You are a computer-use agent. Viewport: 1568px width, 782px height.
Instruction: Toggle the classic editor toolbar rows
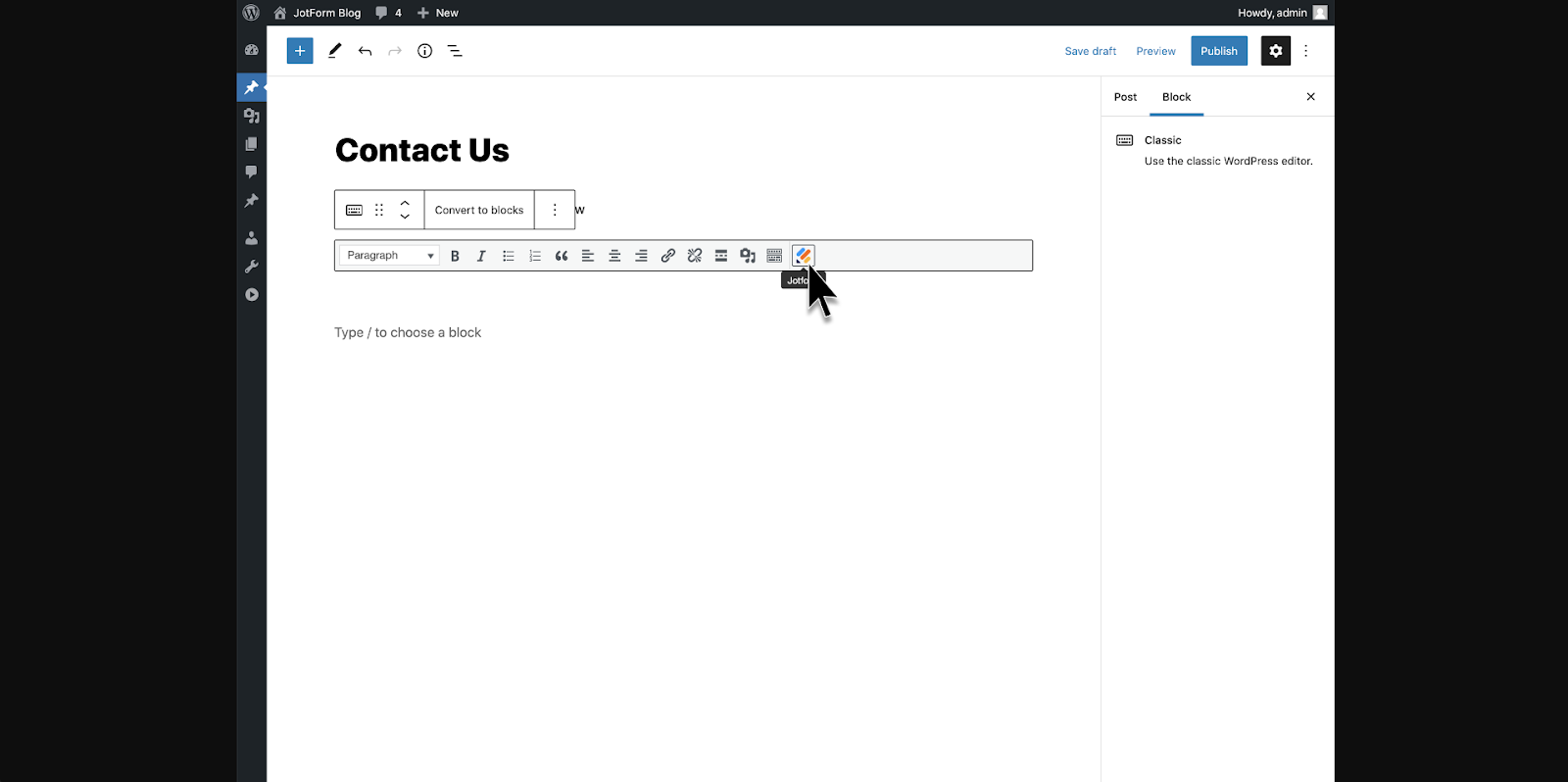774,256
